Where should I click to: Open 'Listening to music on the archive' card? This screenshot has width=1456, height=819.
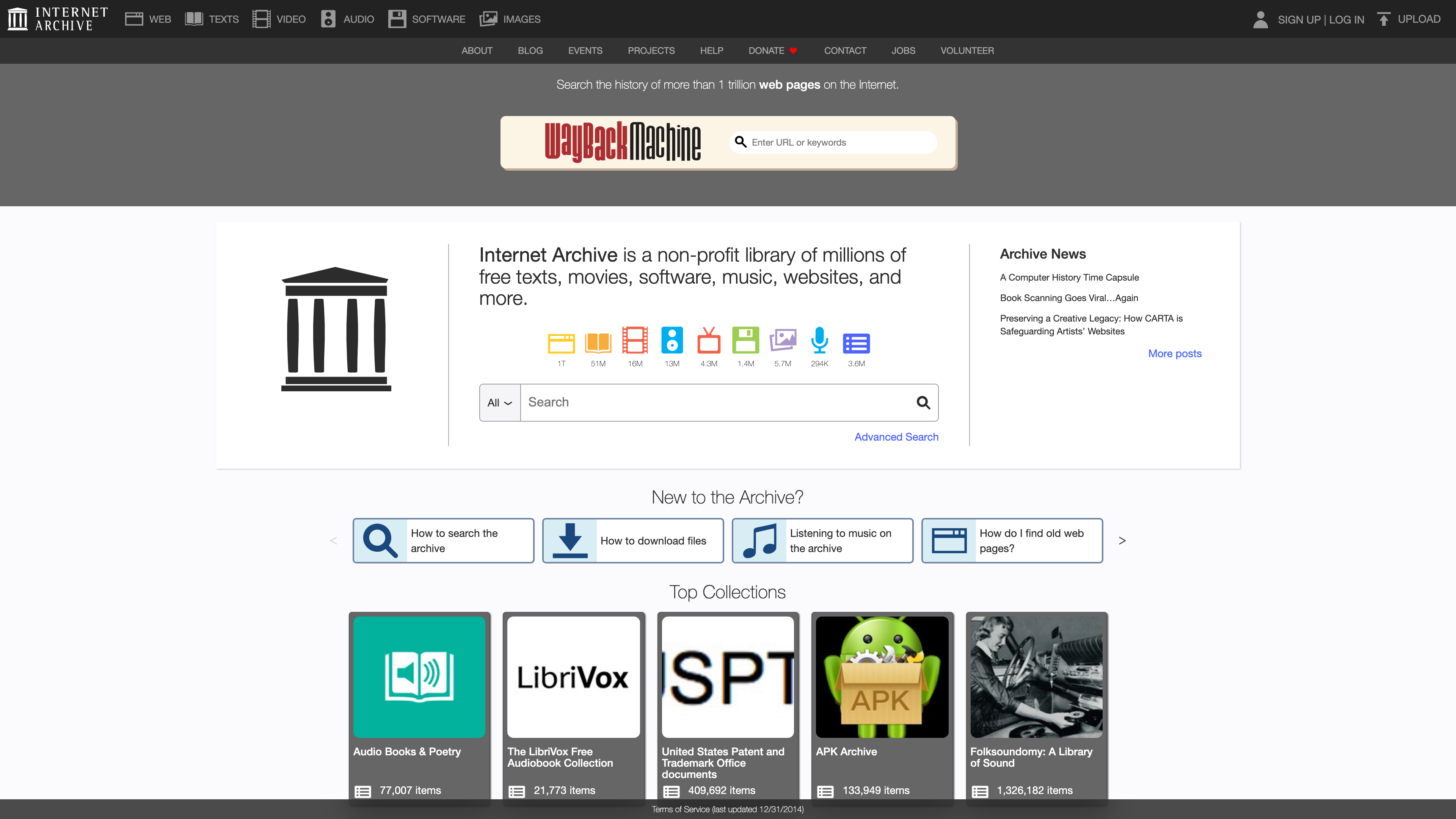822,540
